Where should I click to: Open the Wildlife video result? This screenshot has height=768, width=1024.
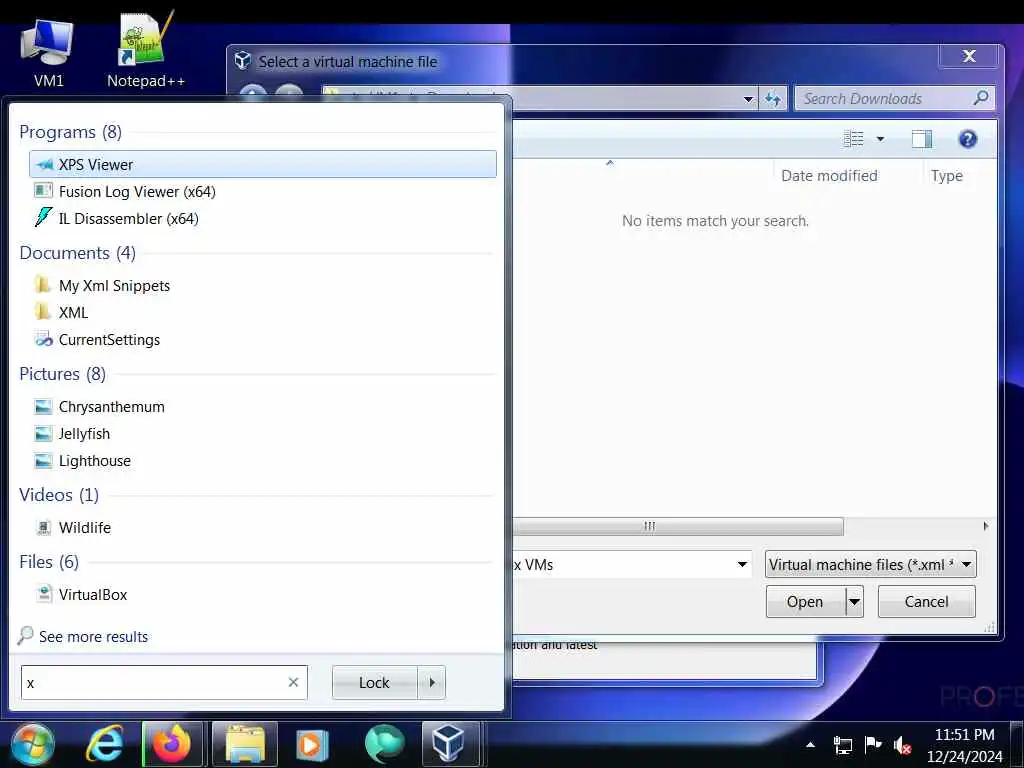click(263, 527)
